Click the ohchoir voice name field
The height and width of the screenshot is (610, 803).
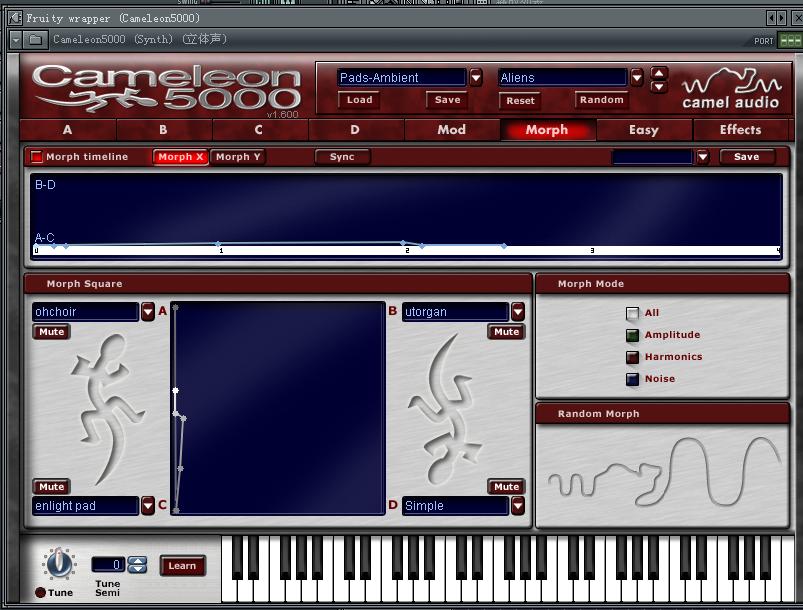click(86, 311)
